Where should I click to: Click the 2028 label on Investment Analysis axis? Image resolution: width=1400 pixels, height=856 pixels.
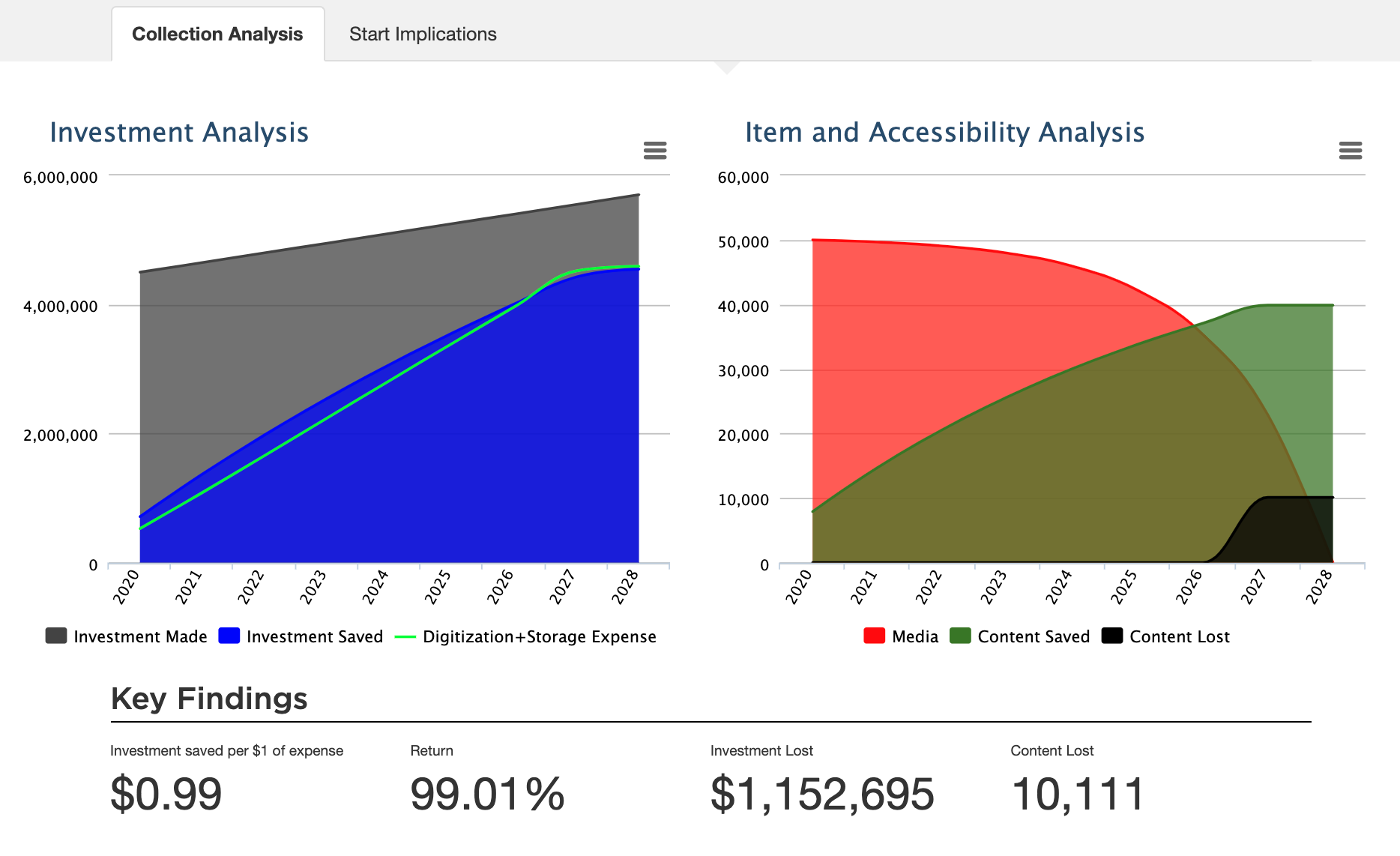(x=625, y=587)
